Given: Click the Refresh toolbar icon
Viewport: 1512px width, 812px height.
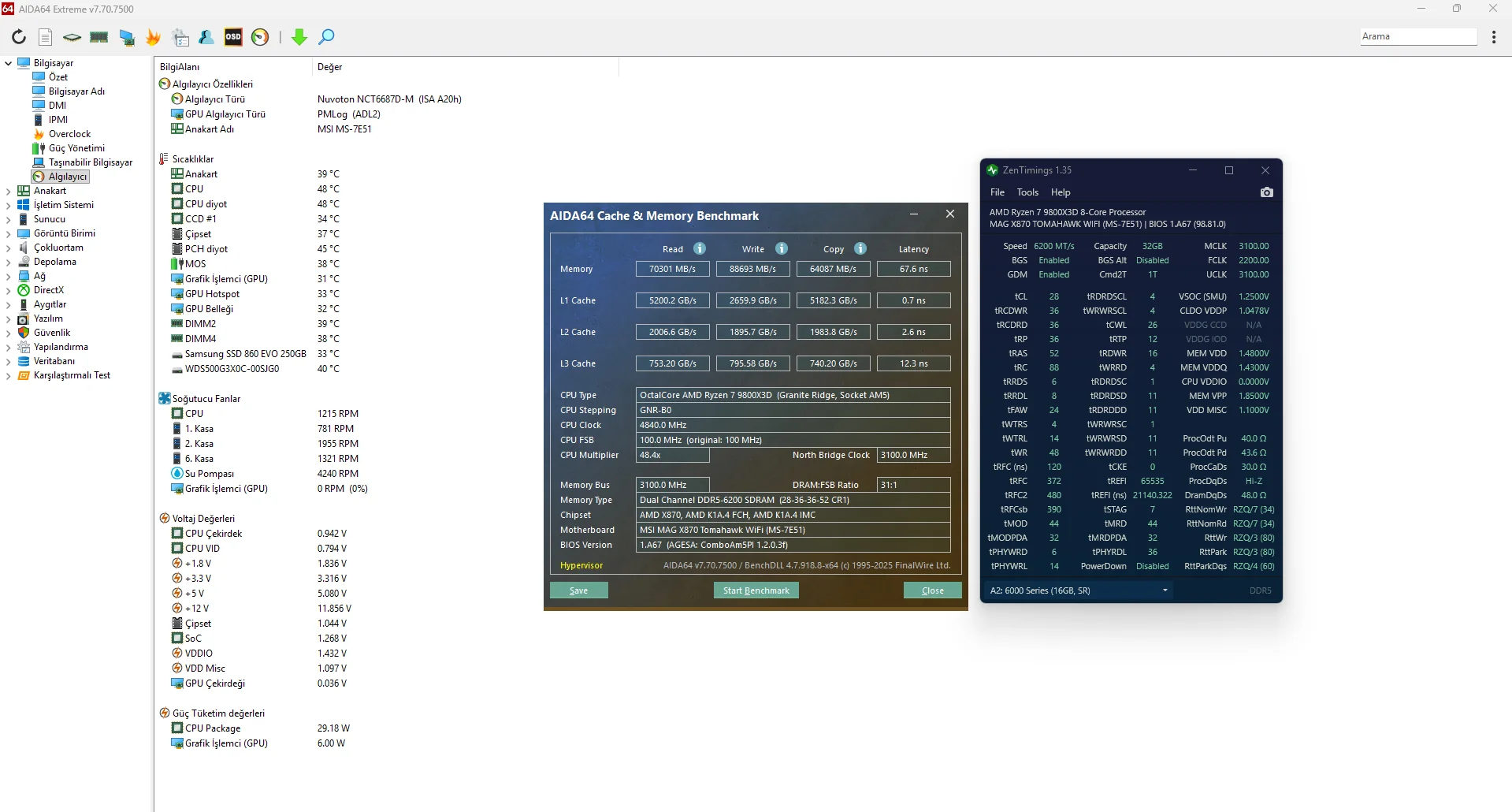Looking at the screenshot, I should point(19,37).
